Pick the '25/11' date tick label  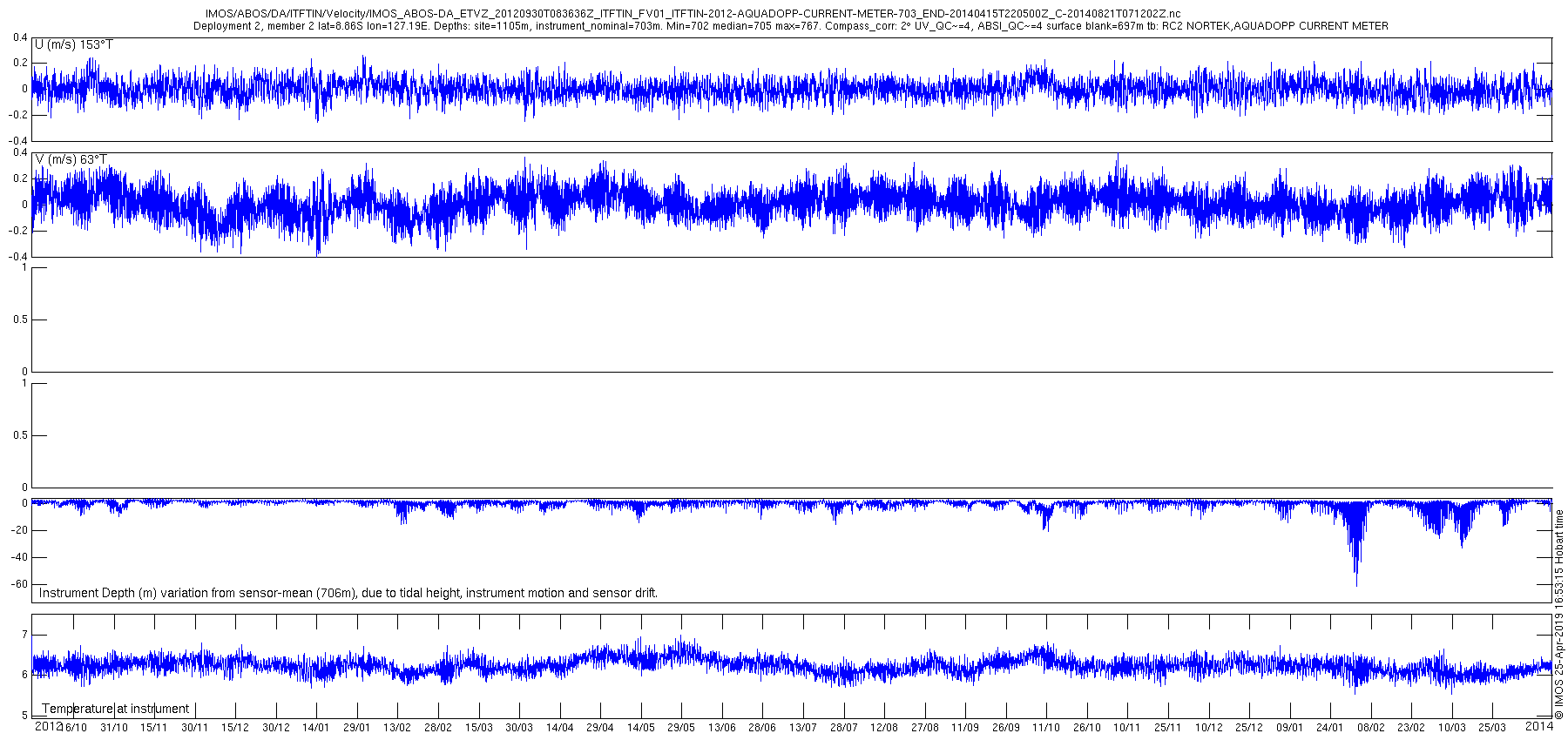[x=1168, y=728]
